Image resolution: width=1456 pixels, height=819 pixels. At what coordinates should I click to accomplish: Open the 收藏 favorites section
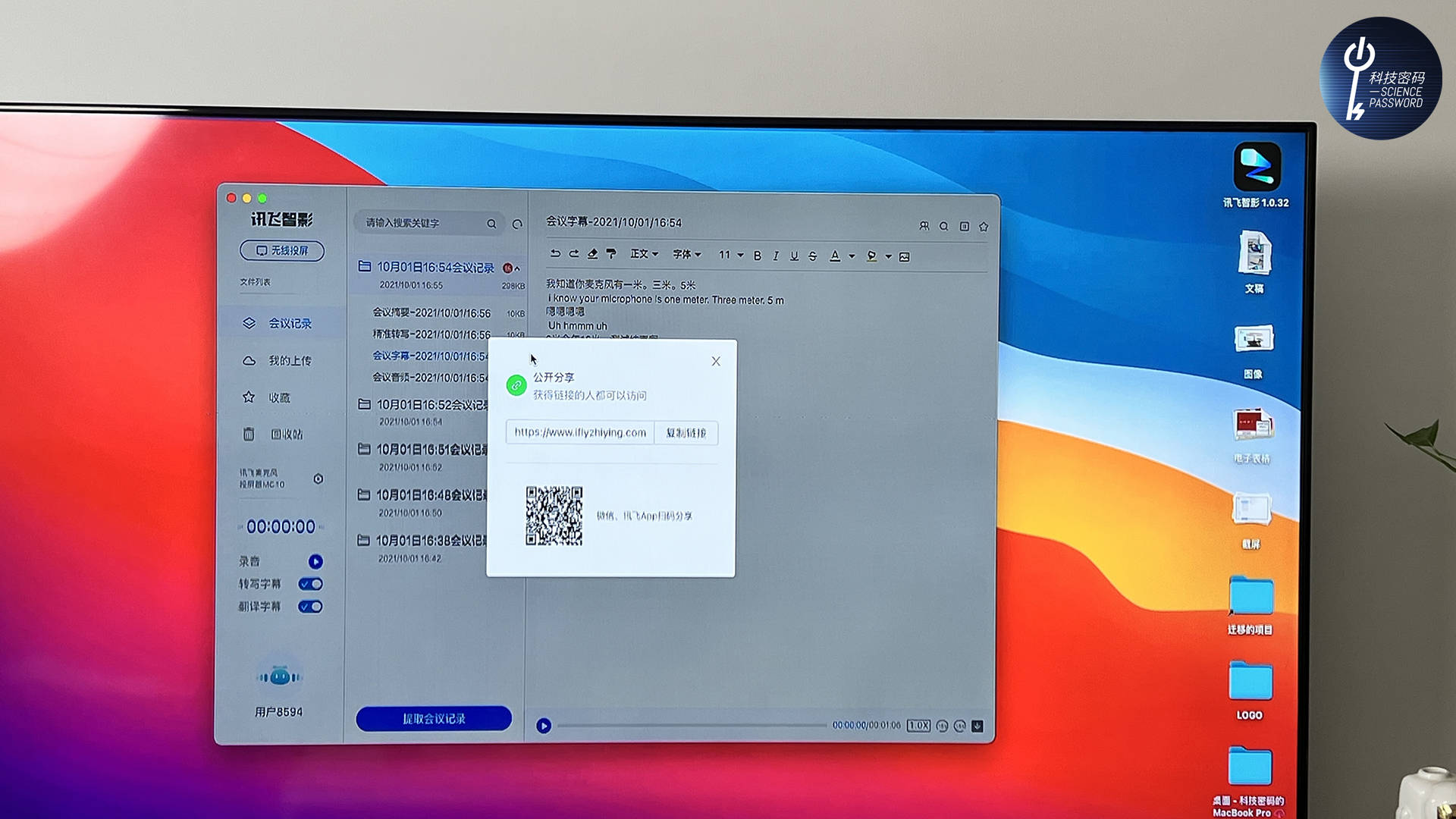click(x=266, y=397)
